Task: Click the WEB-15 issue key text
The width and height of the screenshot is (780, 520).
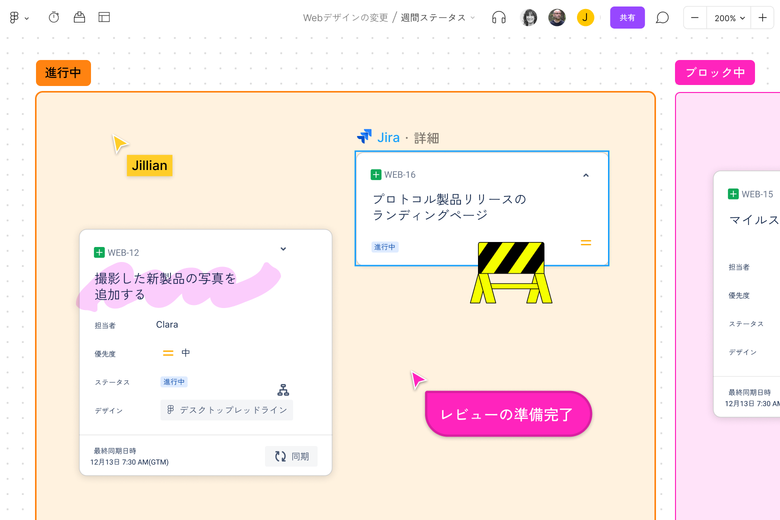Action: click(757, 194)
